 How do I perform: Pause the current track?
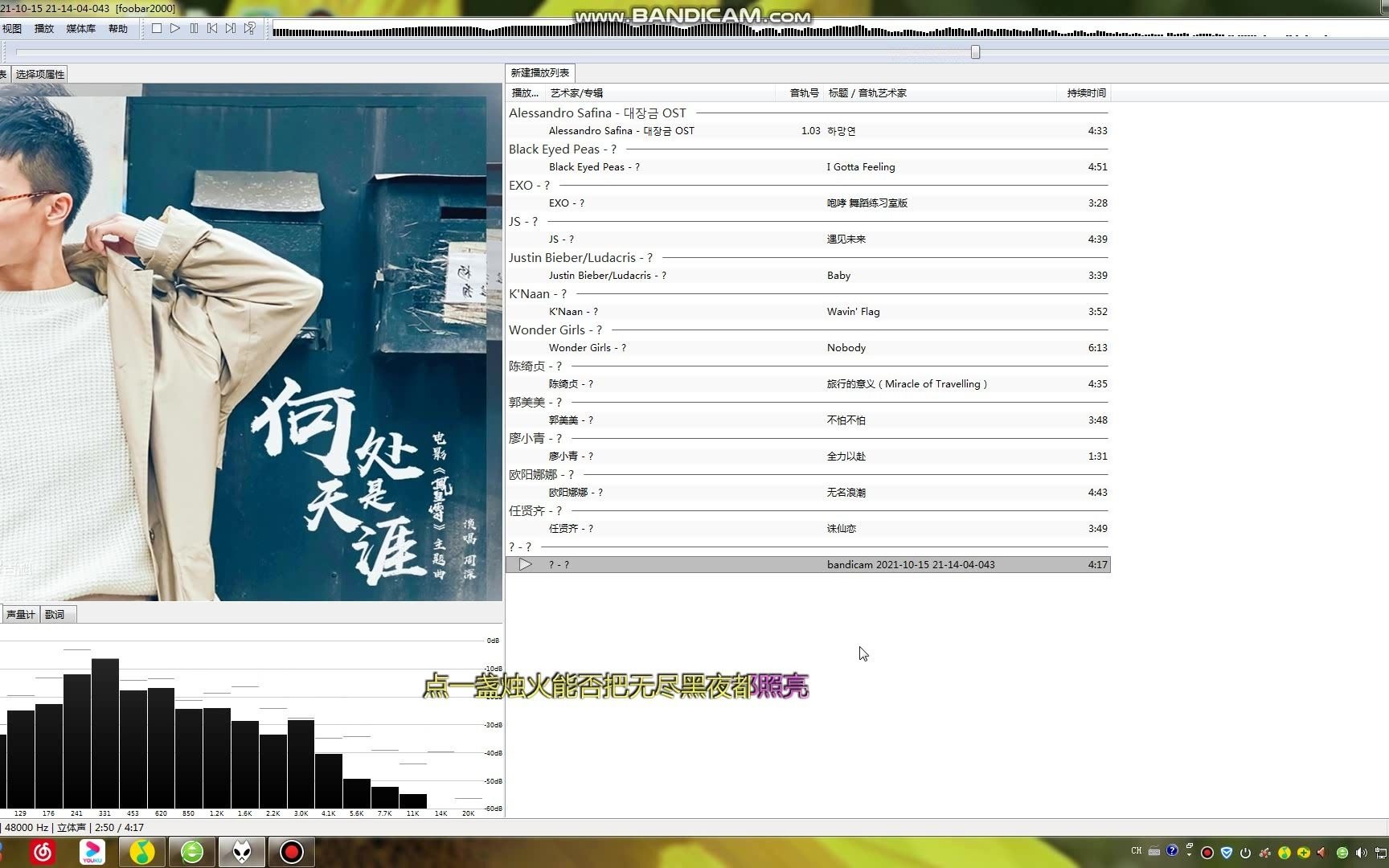pos(194,28)
